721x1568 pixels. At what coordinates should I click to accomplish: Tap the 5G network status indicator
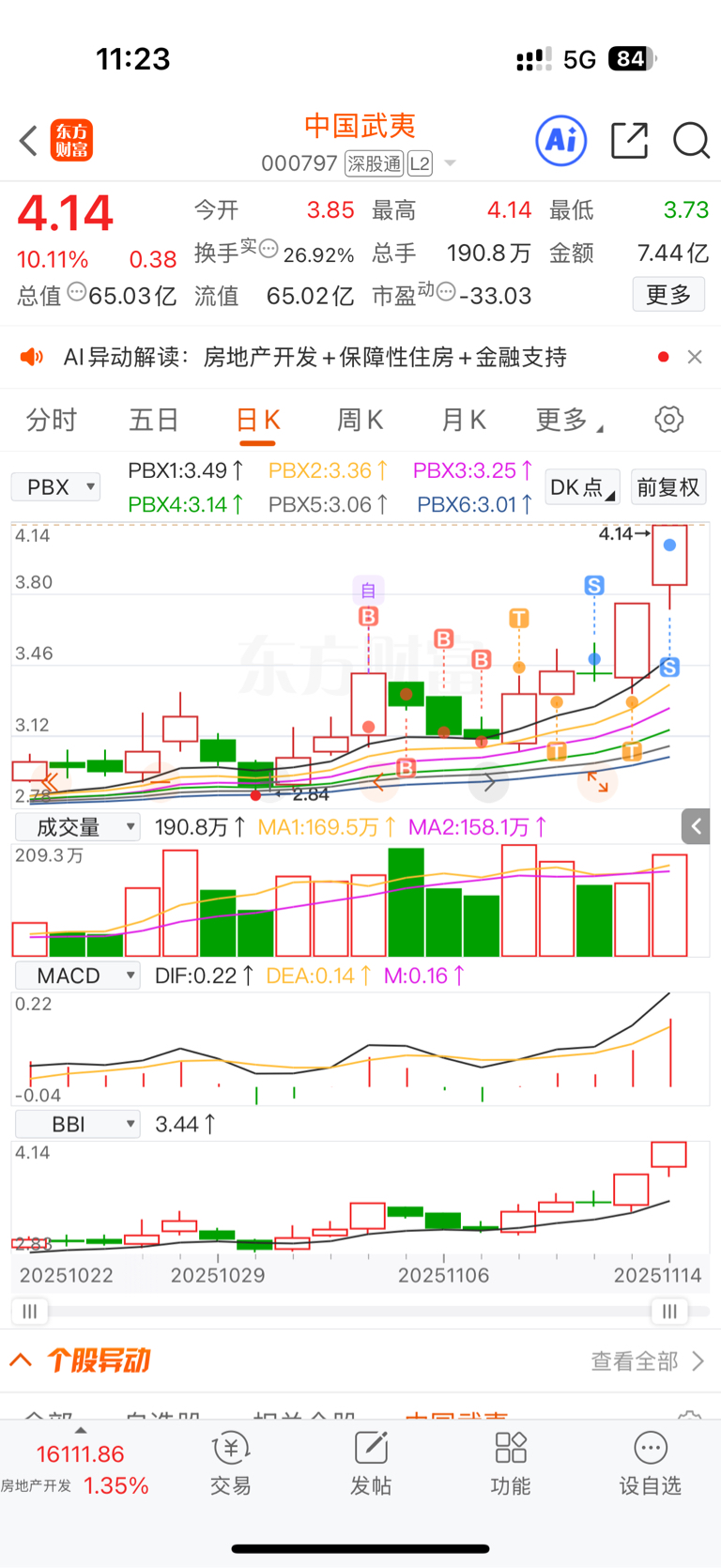579,60
